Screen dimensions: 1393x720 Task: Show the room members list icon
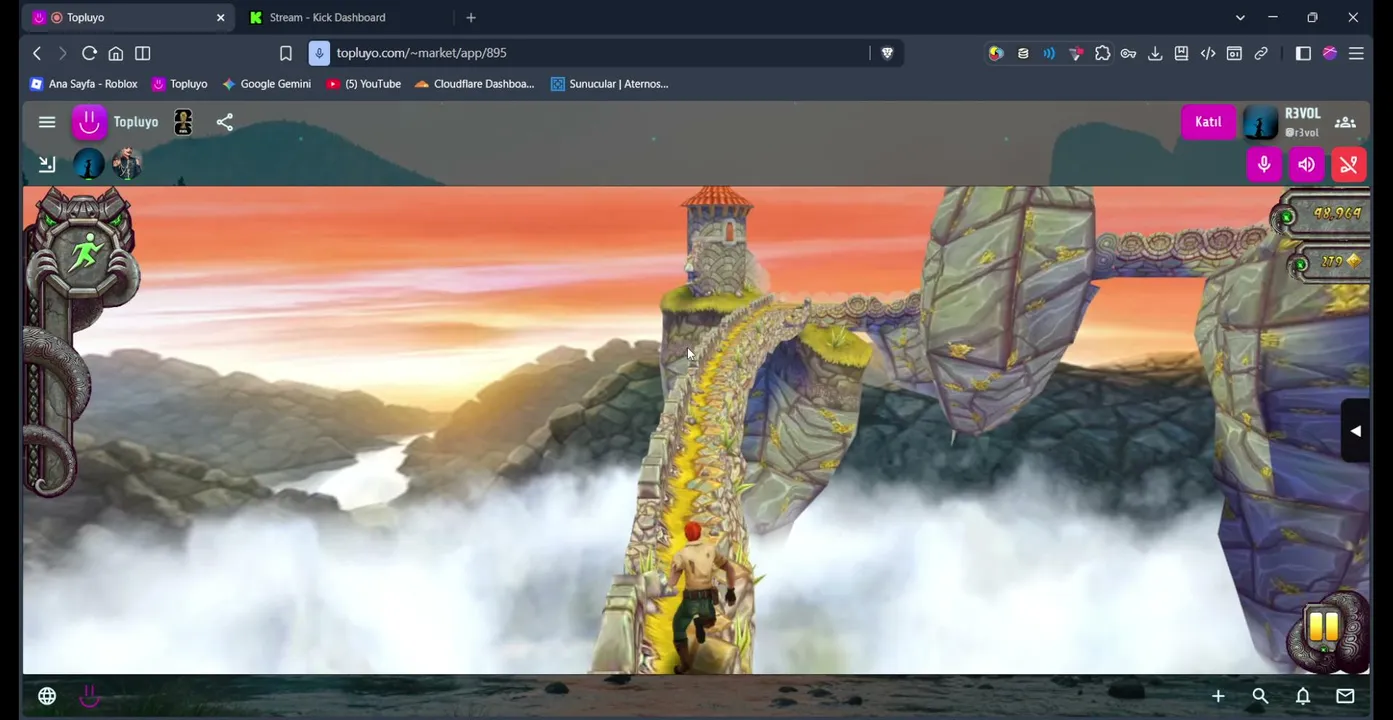[x=1345, y=122]
